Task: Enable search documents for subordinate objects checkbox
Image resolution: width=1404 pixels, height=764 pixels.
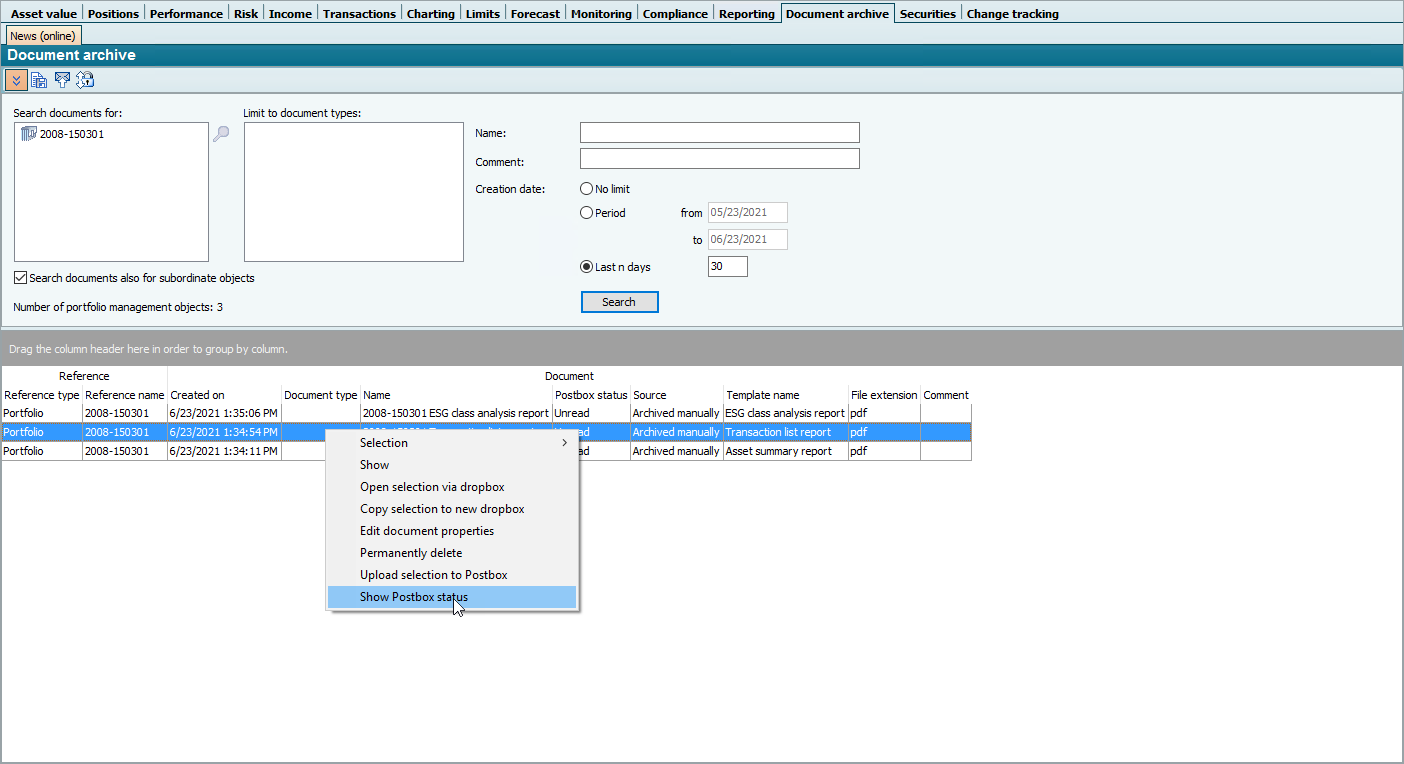Action: [21, 278]
